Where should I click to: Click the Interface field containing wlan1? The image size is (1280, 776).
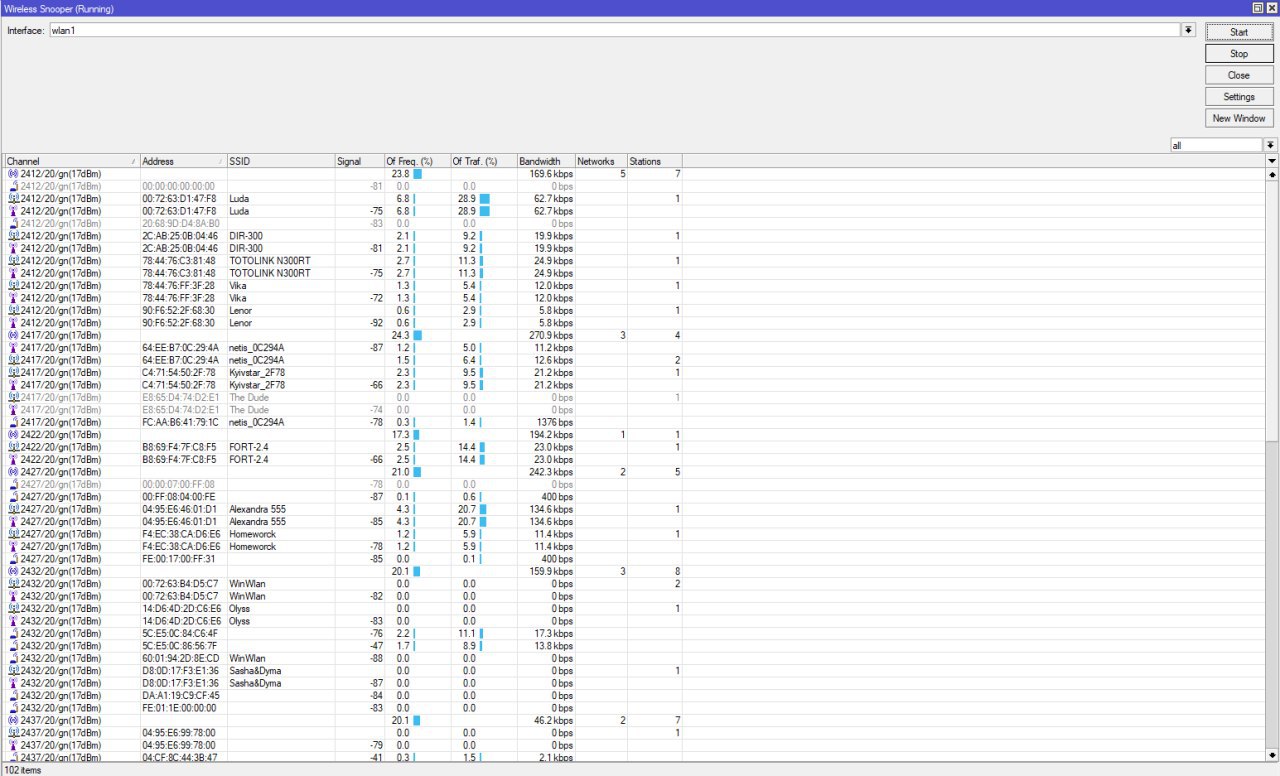point(614,30)
